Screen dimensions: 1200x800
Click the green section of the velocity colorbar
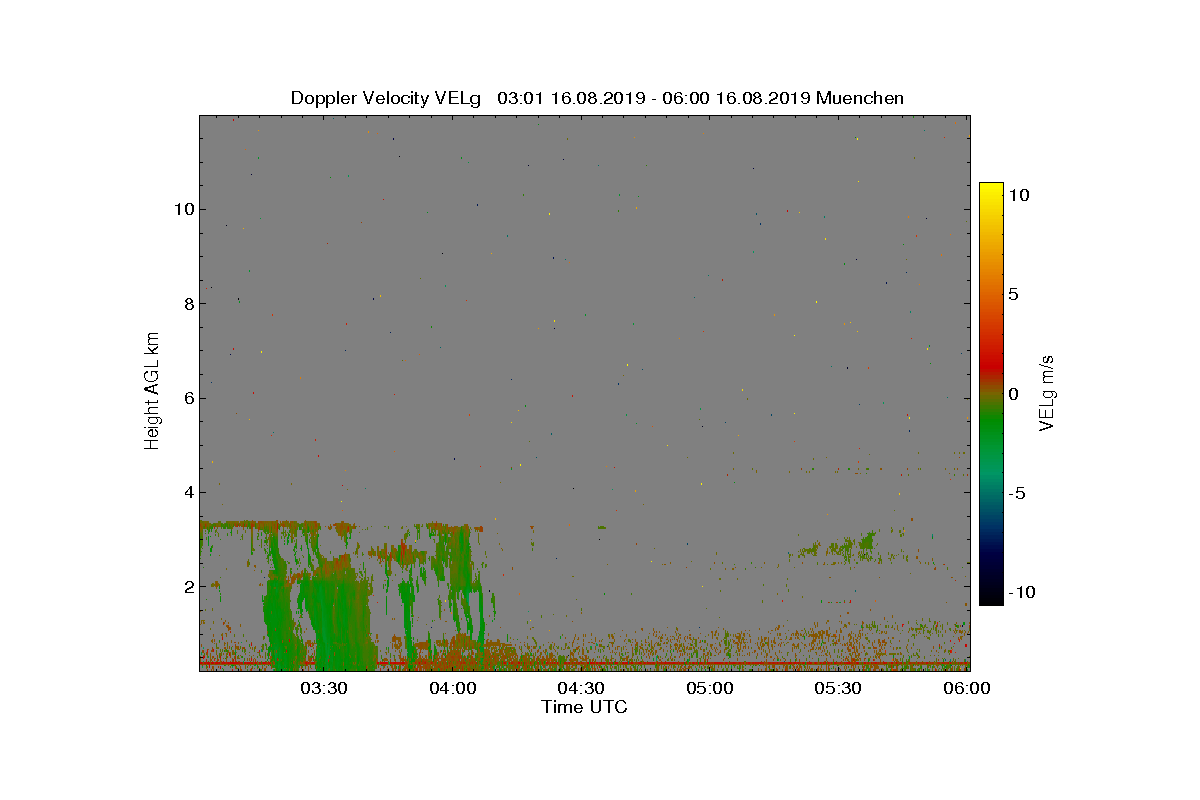pos(991,430)
